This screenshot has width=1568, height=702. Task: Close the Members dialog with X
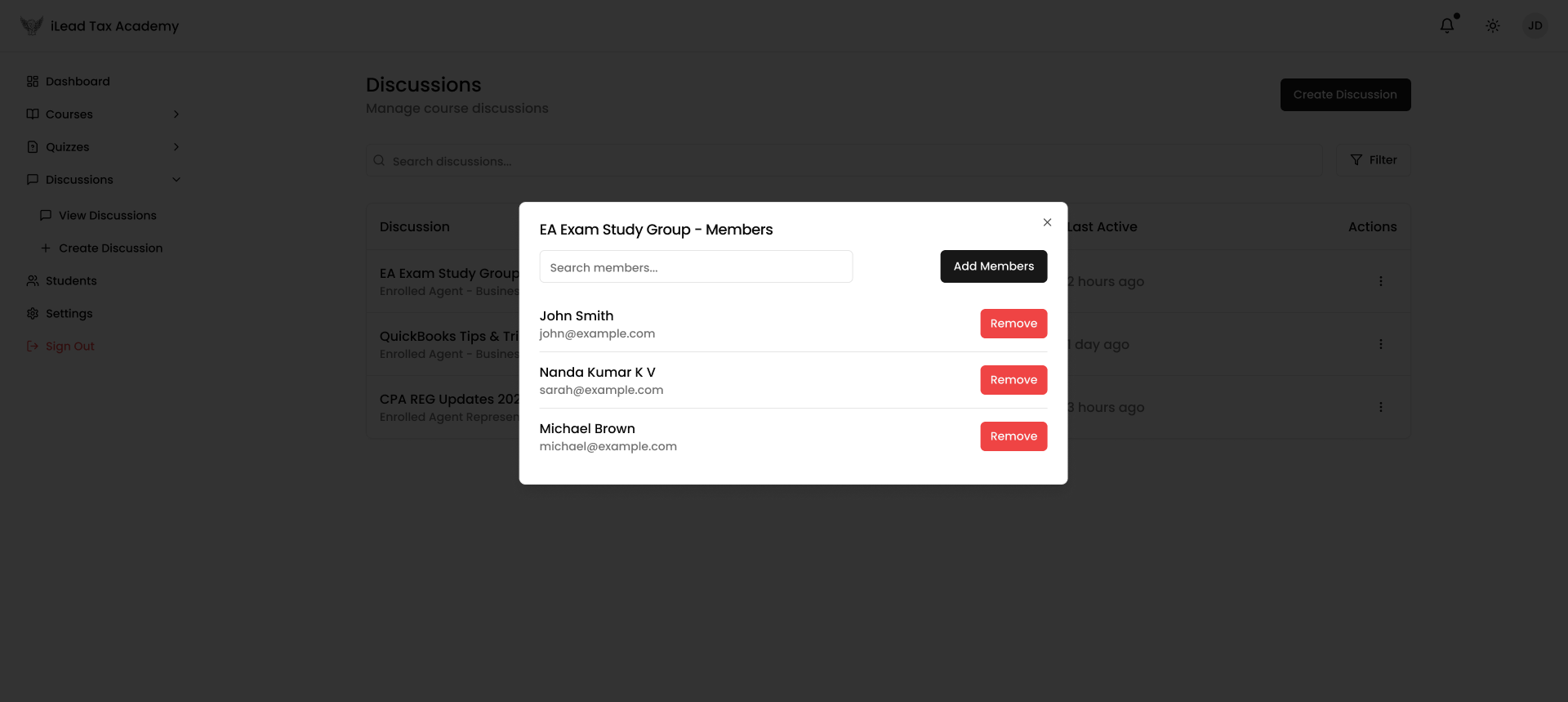click(1047, 222)
